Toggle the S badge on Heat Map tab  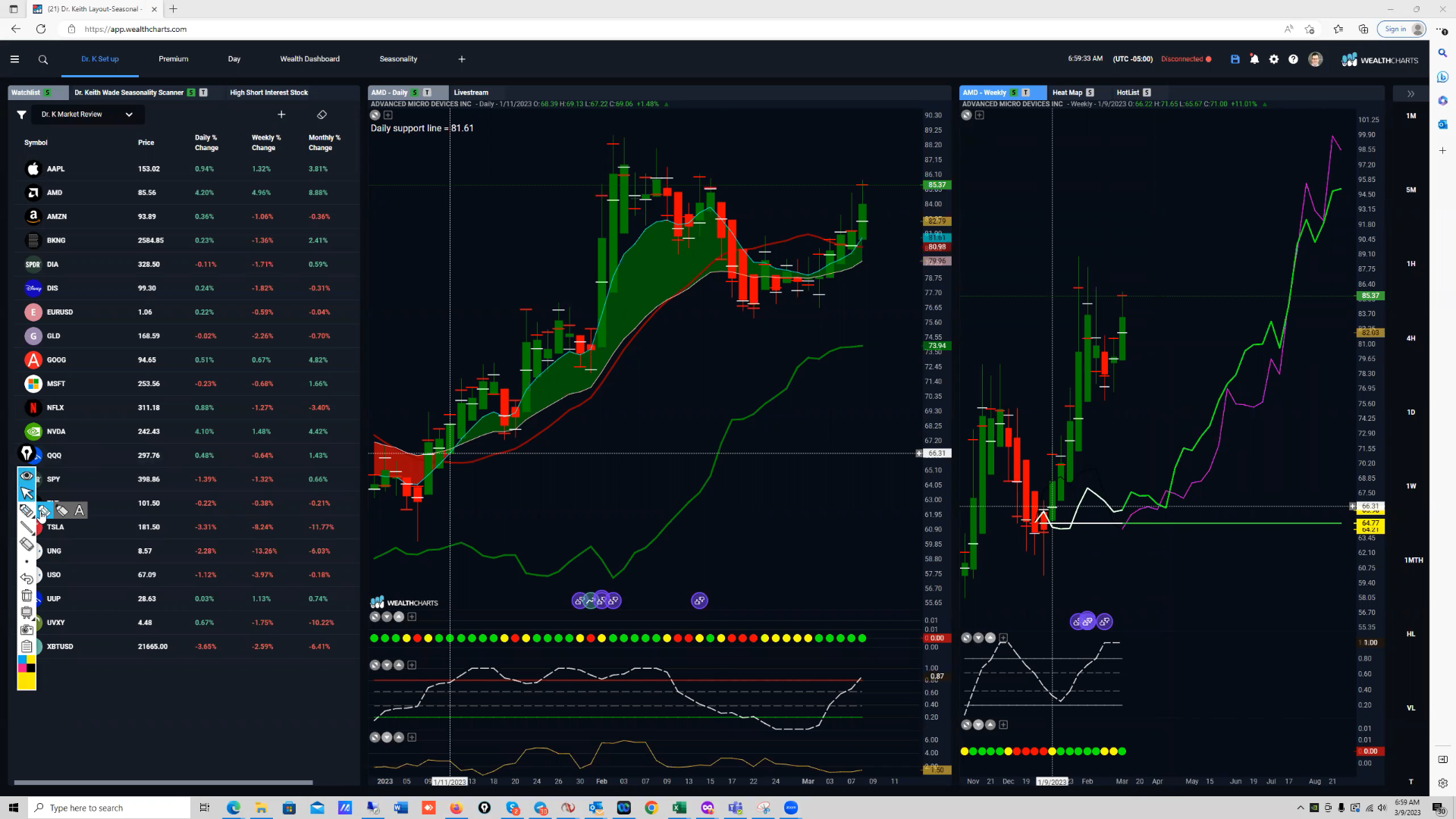pos(1090,93)
